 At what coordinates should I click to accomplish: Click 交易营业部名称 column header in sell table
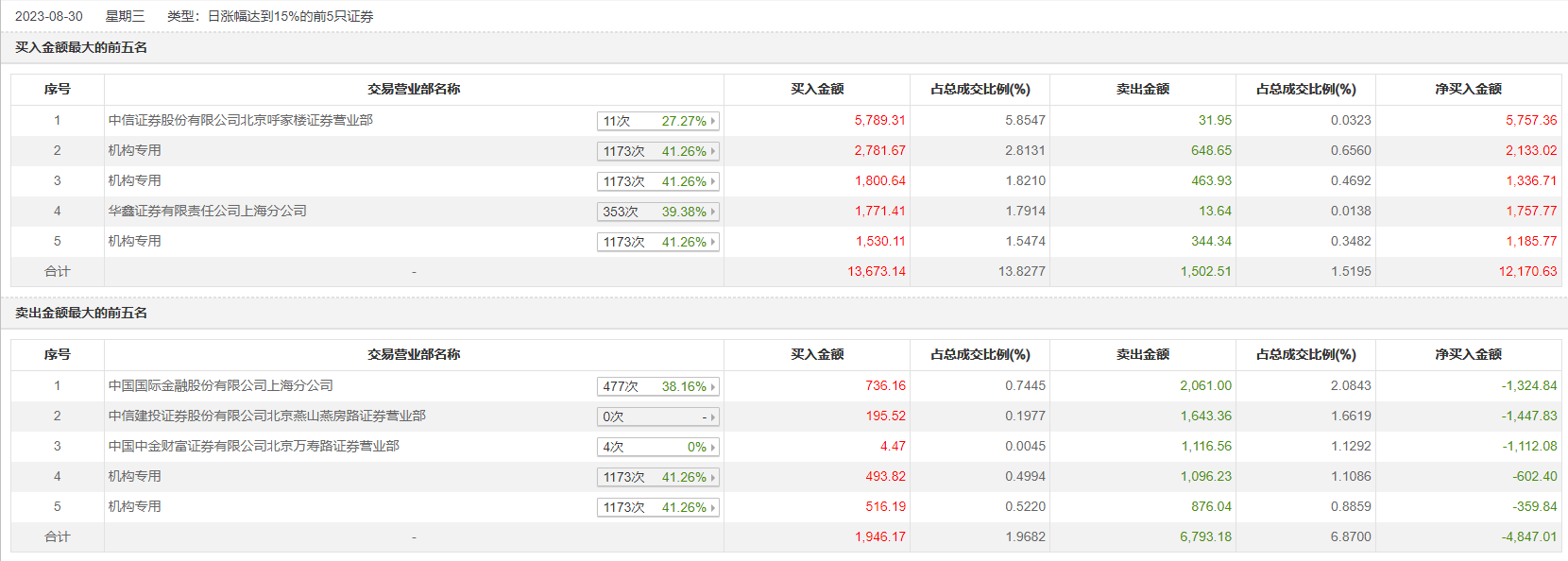pos(414,354)
